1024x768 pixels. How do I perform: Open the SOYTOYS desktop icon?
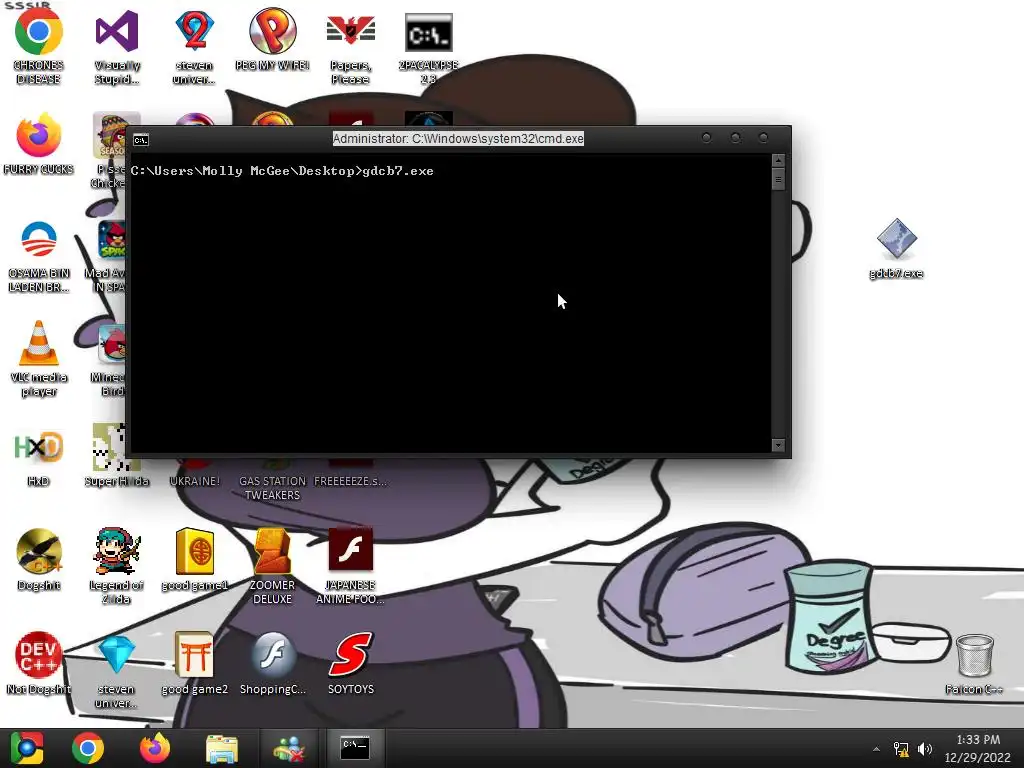(x=351, y=663)
